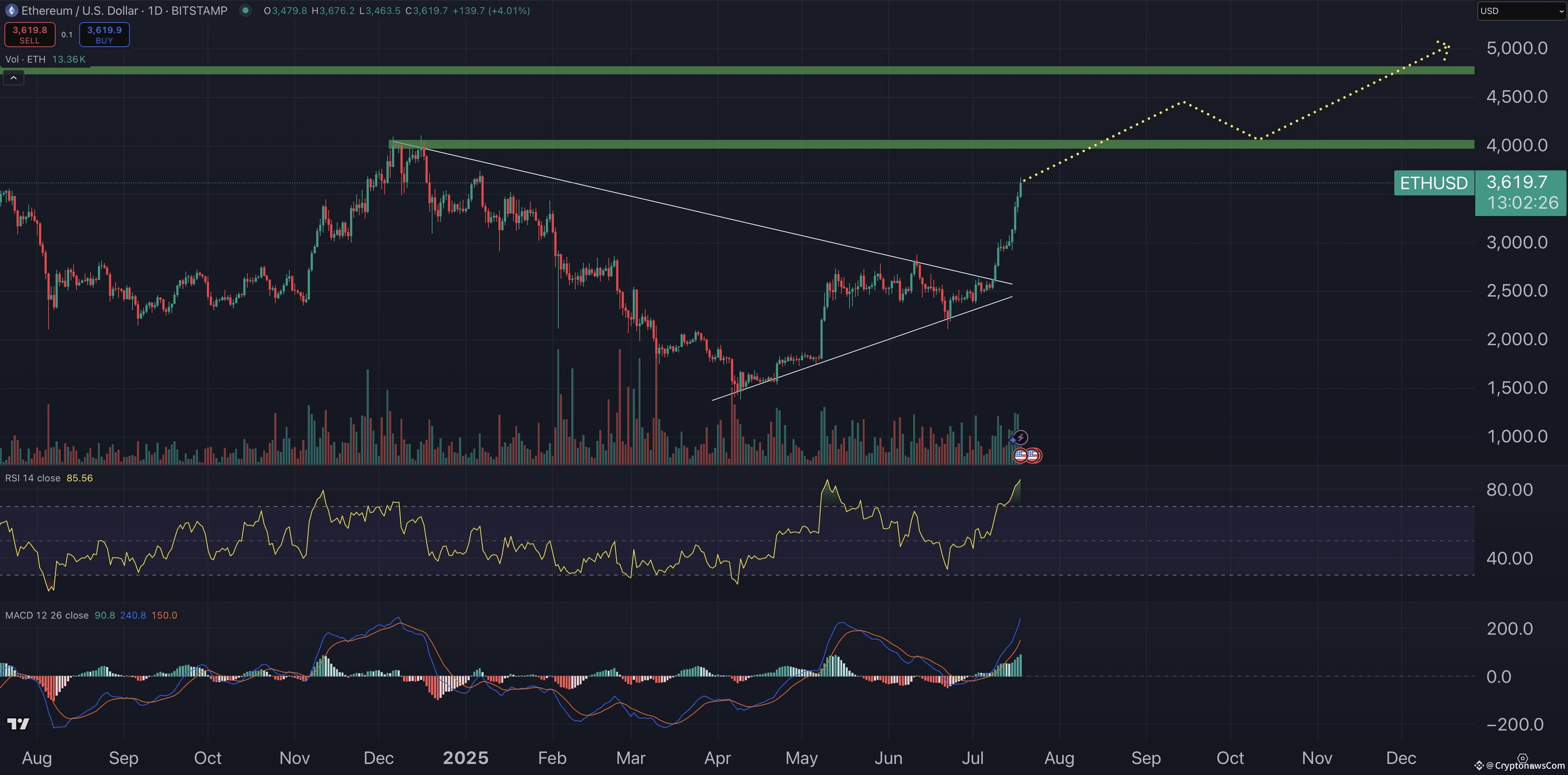Click the 4,000.0 price axis label
1568x775 pixels.
[1517, 145]
